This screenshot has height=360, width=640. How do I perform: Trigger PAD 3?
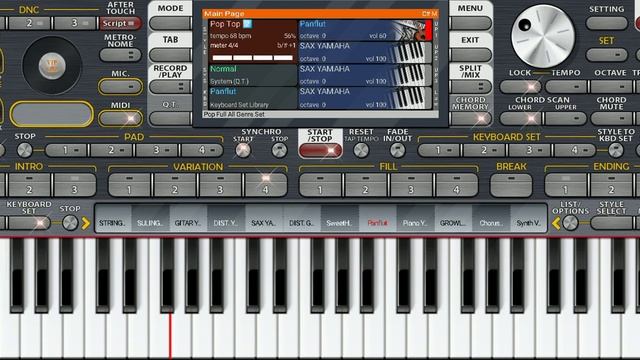pos(156,150)
